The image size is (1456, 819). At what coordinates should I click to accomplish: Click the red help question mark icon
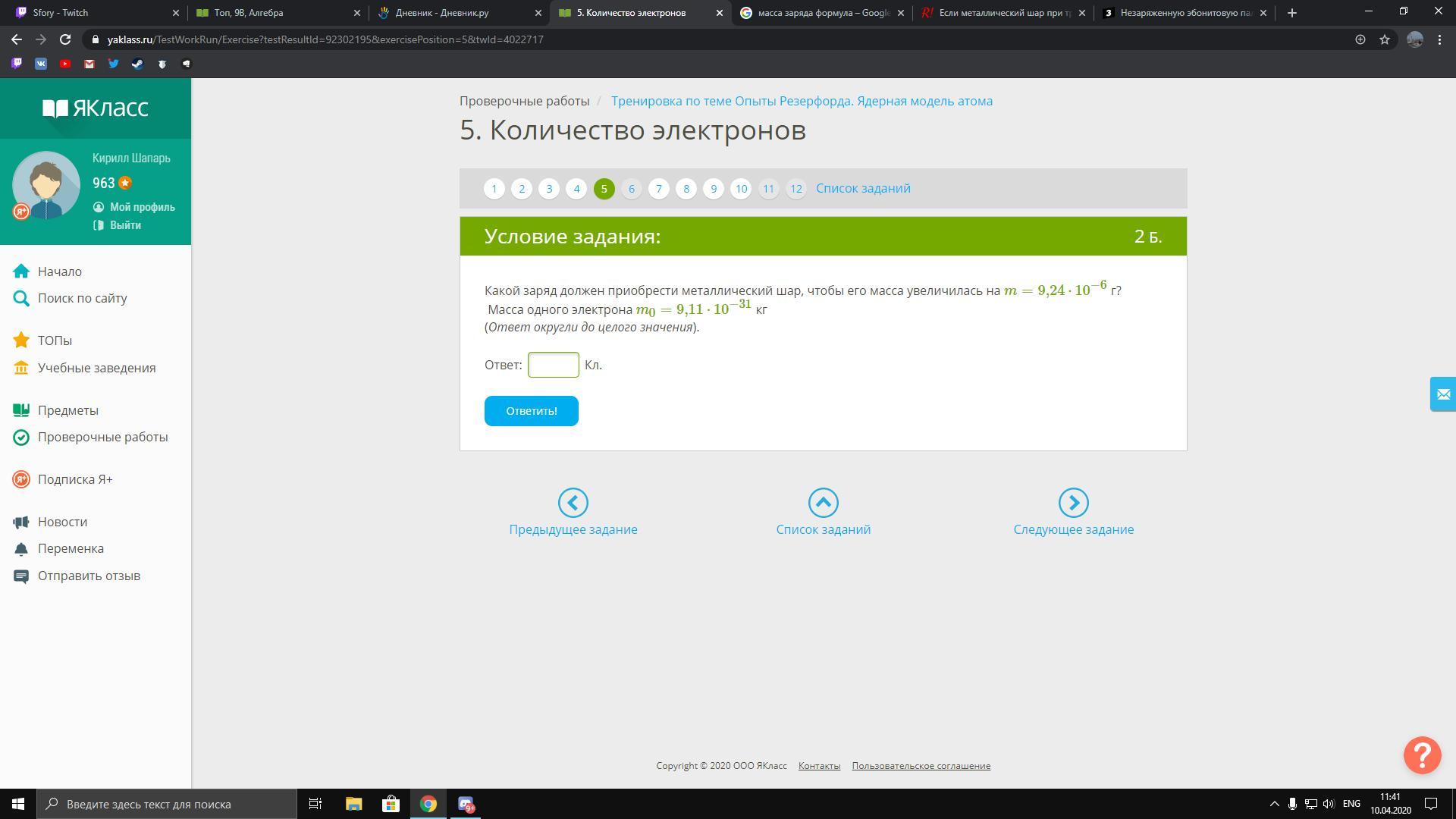click(1422, 755)
